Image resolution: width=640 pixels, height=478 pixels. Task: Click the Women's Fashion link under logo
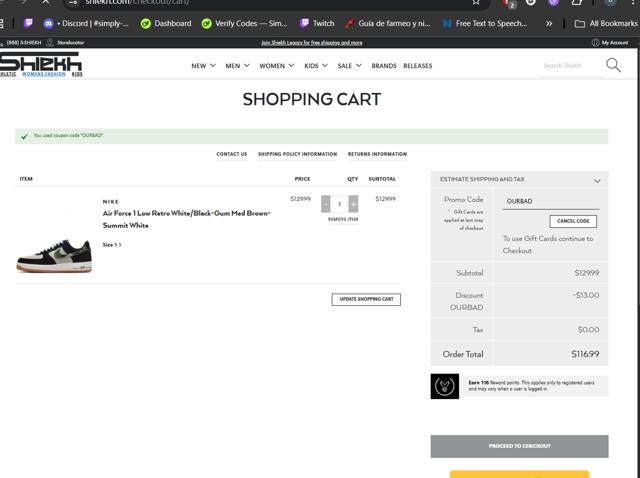click(x=44, y=74)
